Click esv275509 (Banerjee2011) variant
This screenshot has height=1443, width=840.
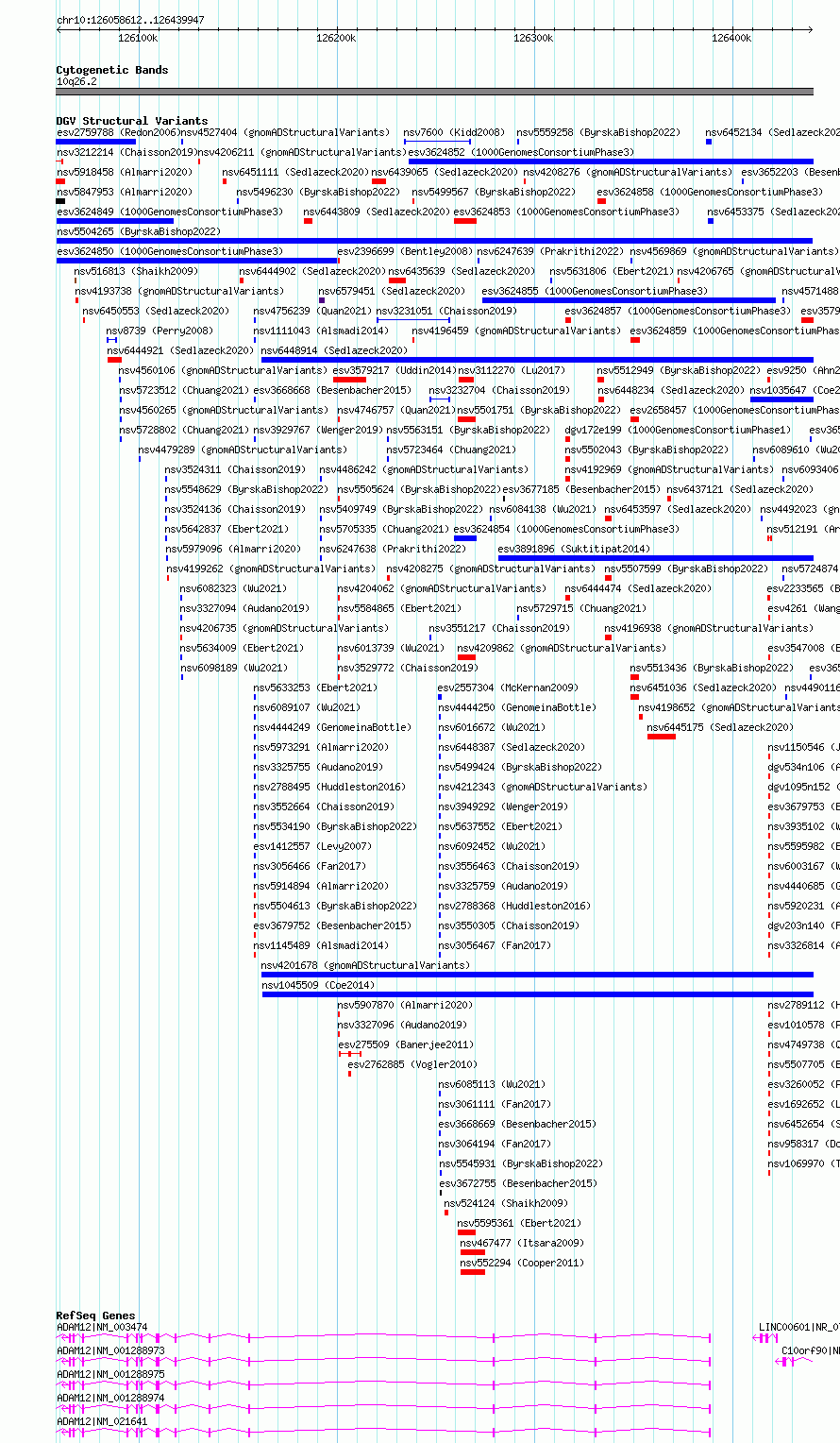point(406,1044)
